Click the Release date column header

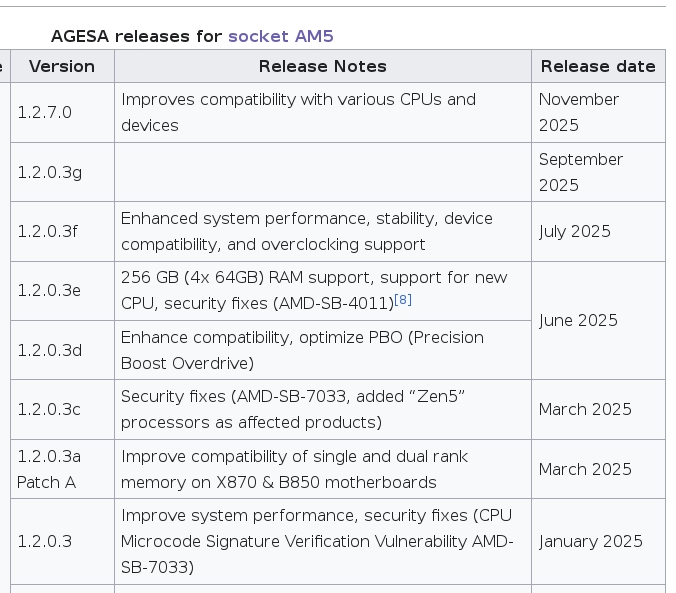coord(598,66)
